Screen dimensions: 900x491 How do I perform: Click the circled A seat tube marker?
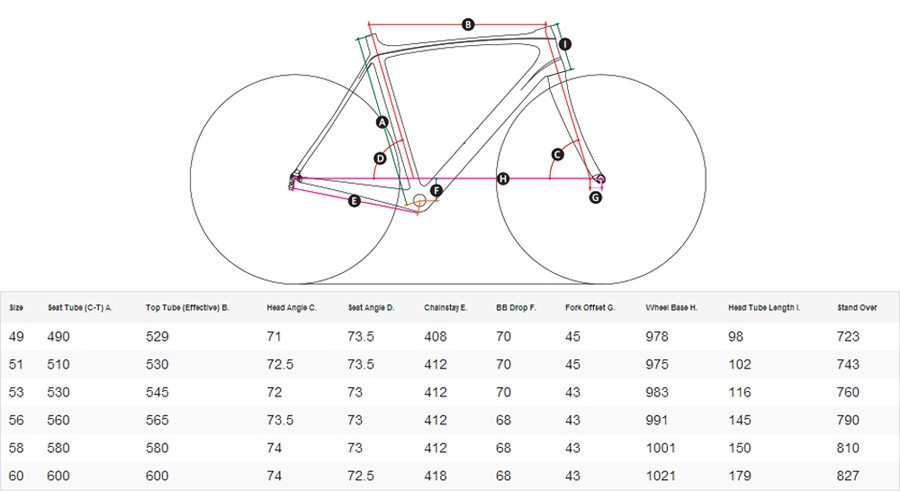(x=382, y=122)
